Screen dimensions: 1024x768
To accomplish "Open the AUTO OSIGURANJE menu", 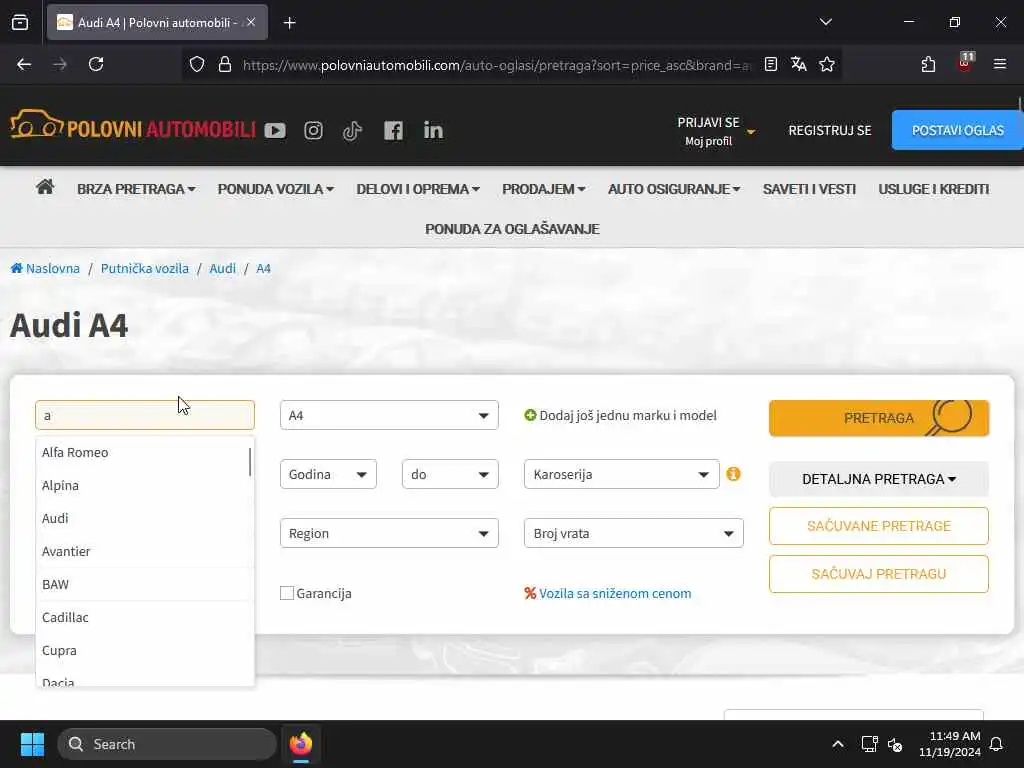I will click(674, 189).
